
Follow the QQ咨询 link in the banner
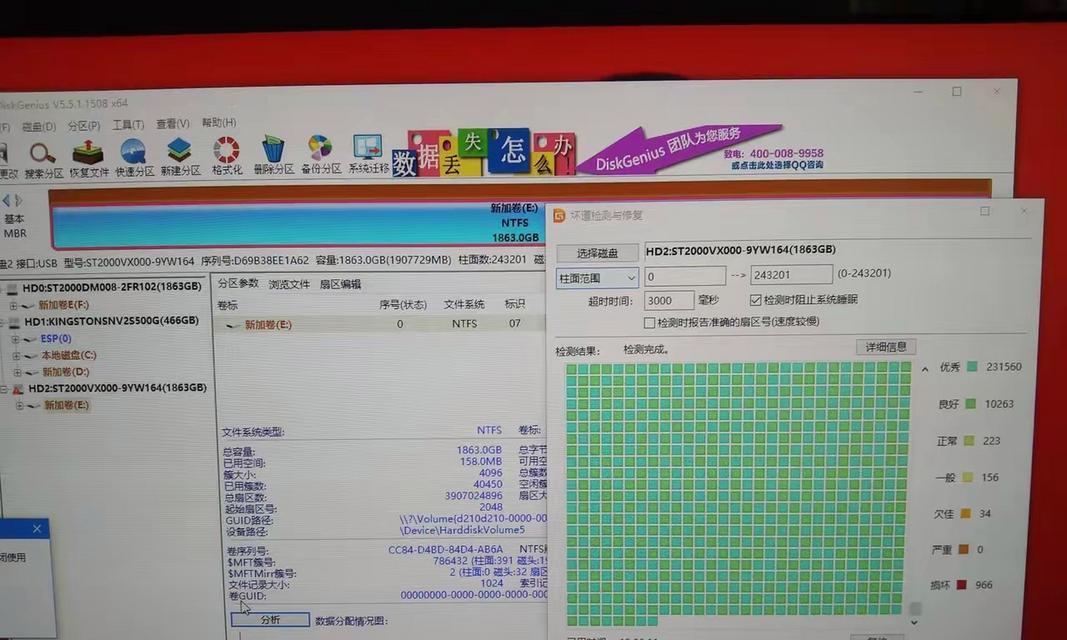pyautogui.click(x=777, y=165)
